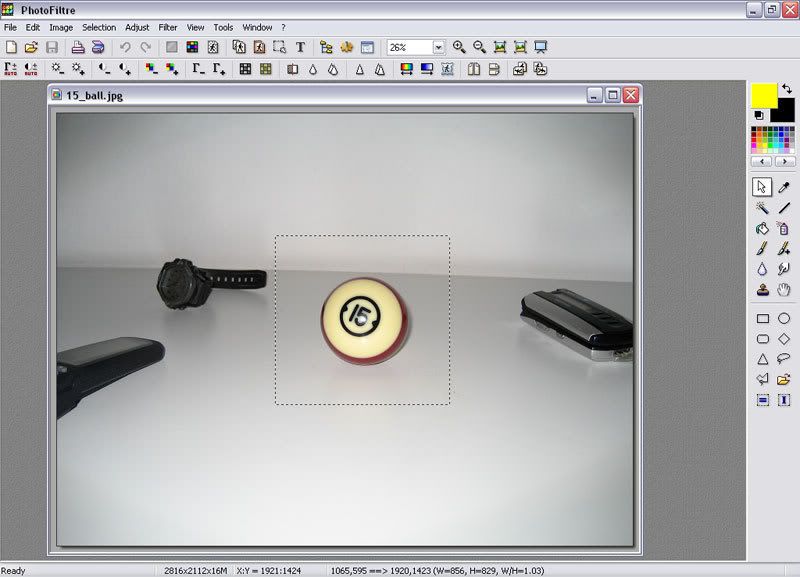Show previous palette colors arrow
The image size is (800, 577).
[x=762, y=162]
